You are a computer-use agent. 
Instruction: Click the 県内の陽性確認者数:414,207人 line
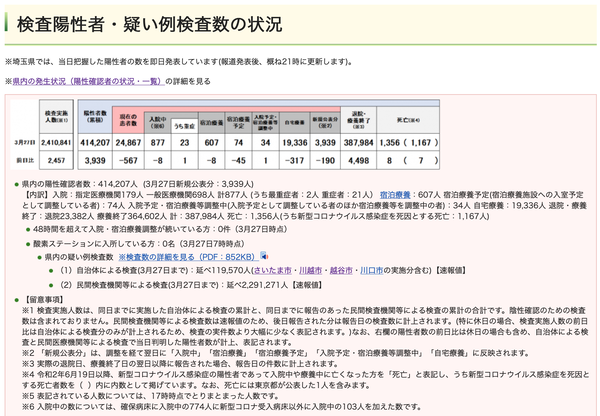pyautogui.click(x=138, y=184)
